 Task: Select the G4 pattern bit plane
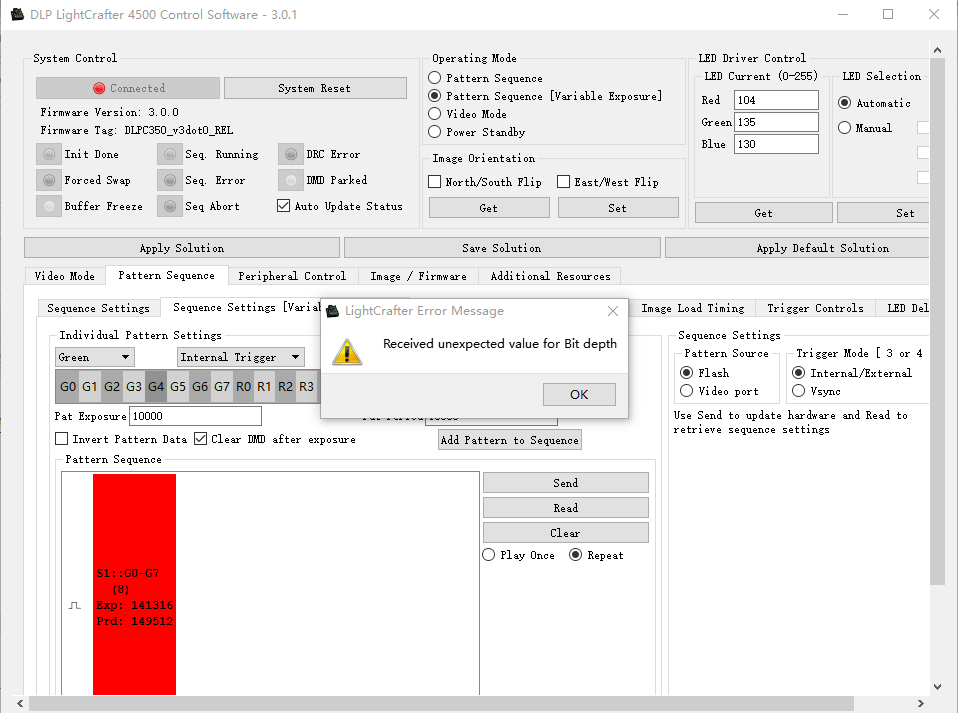tap(156, 387)
